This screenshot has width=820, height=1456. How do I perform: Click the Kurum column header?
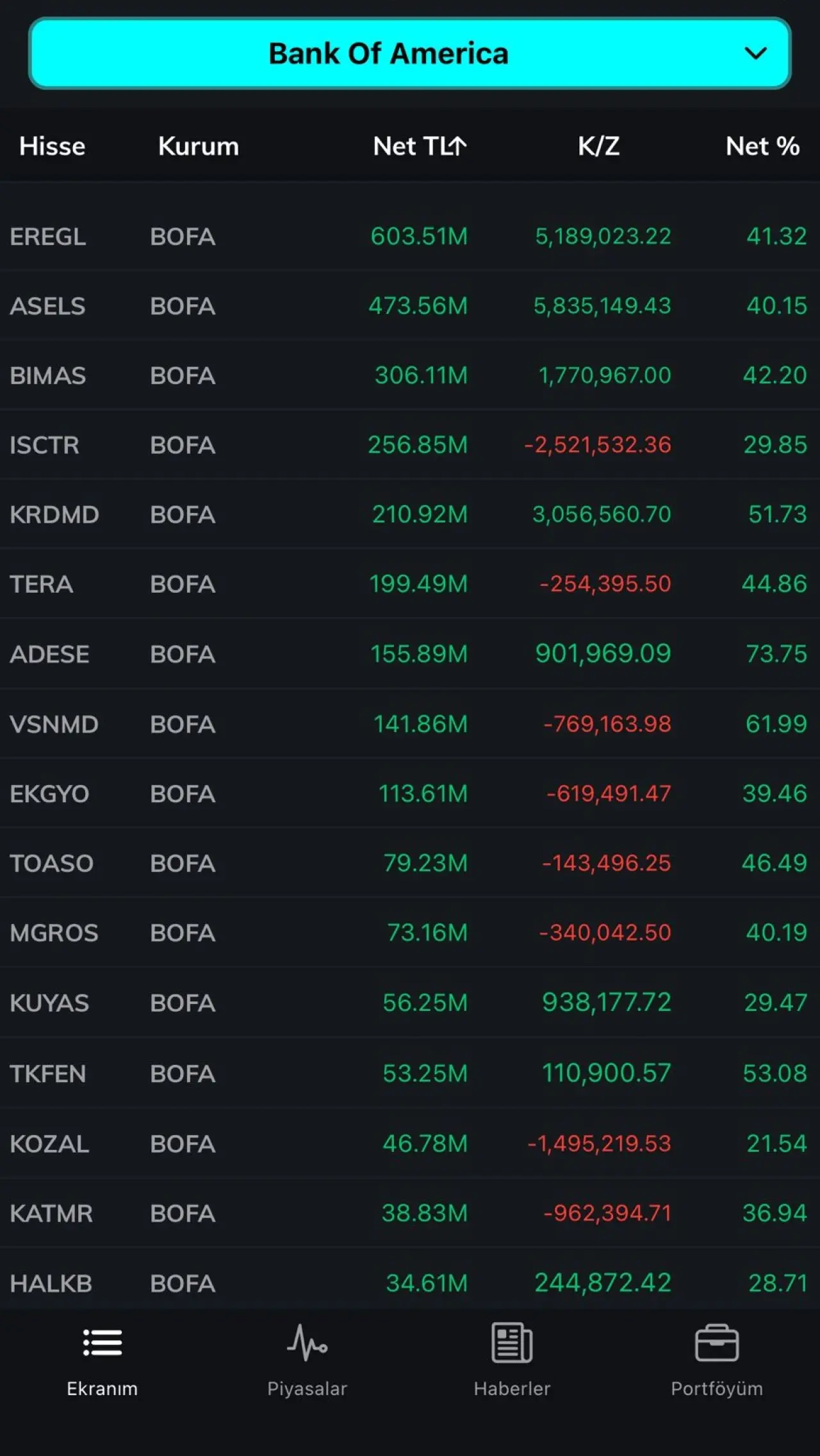tap(199, 146)
